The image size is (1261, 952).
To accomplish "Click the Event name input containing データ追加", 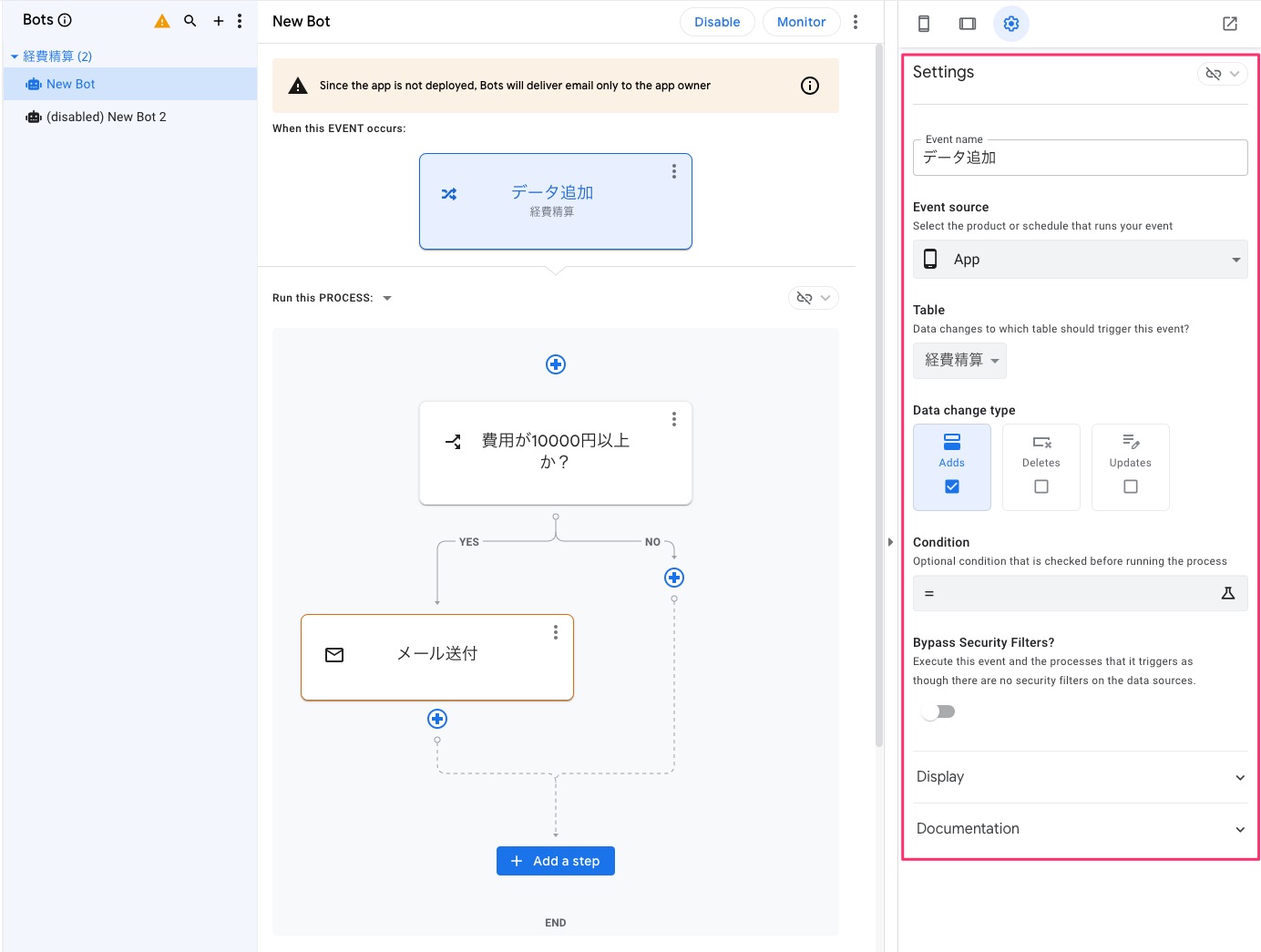I will (x=1080, y=157).
